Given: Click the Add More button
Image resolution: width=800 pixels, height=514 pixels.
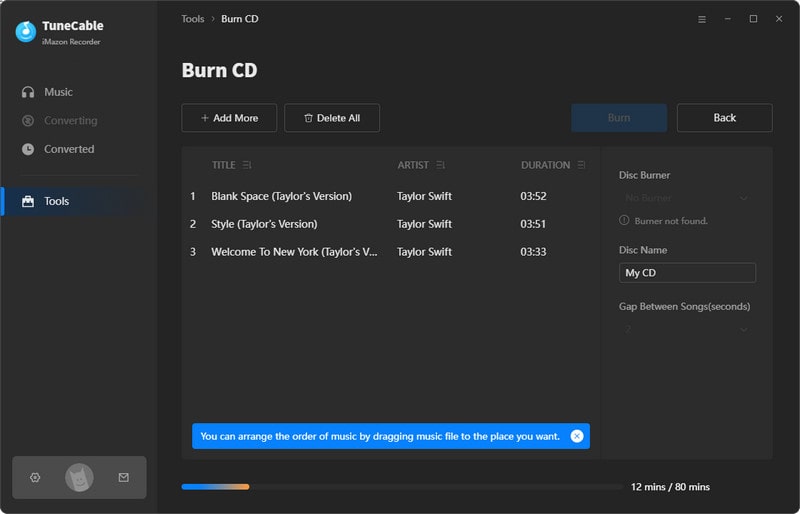Looking at the screenshot, I should pyautogui.click(x=229, y=118).
